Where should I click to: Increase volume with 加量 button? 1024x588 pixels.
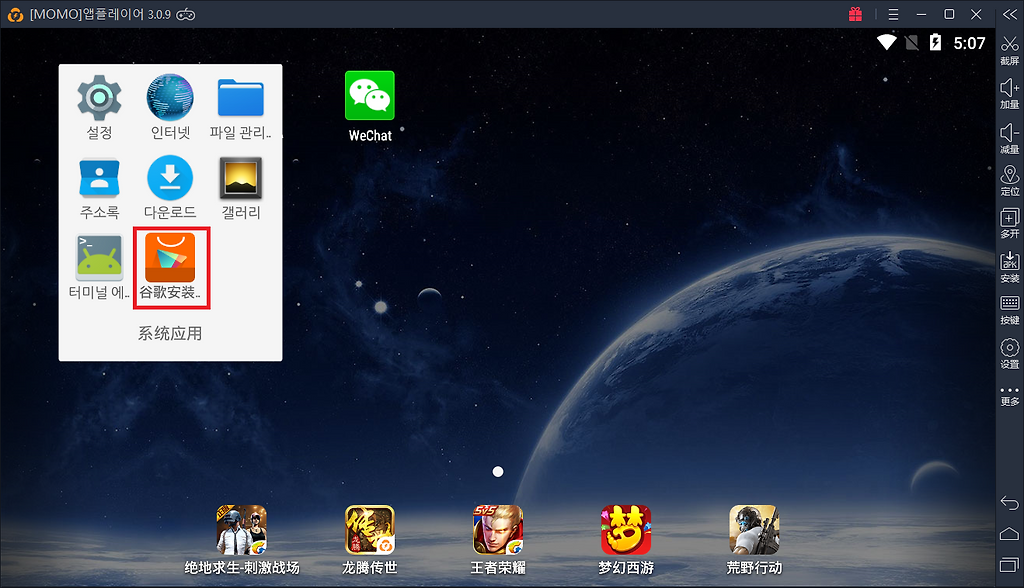pos(1010,92)
